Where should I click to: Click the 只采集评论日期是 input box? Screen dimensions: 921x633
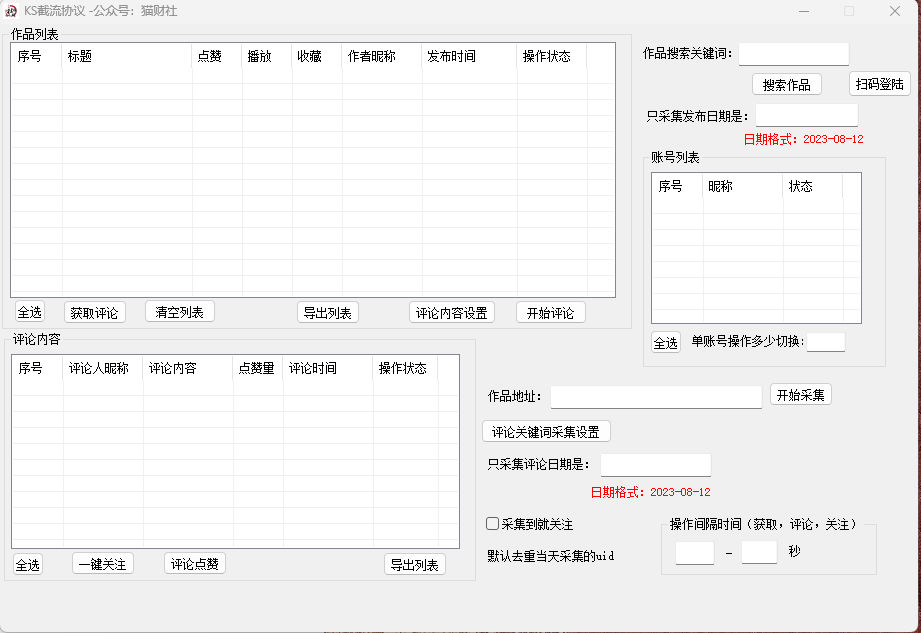[655, 465]
